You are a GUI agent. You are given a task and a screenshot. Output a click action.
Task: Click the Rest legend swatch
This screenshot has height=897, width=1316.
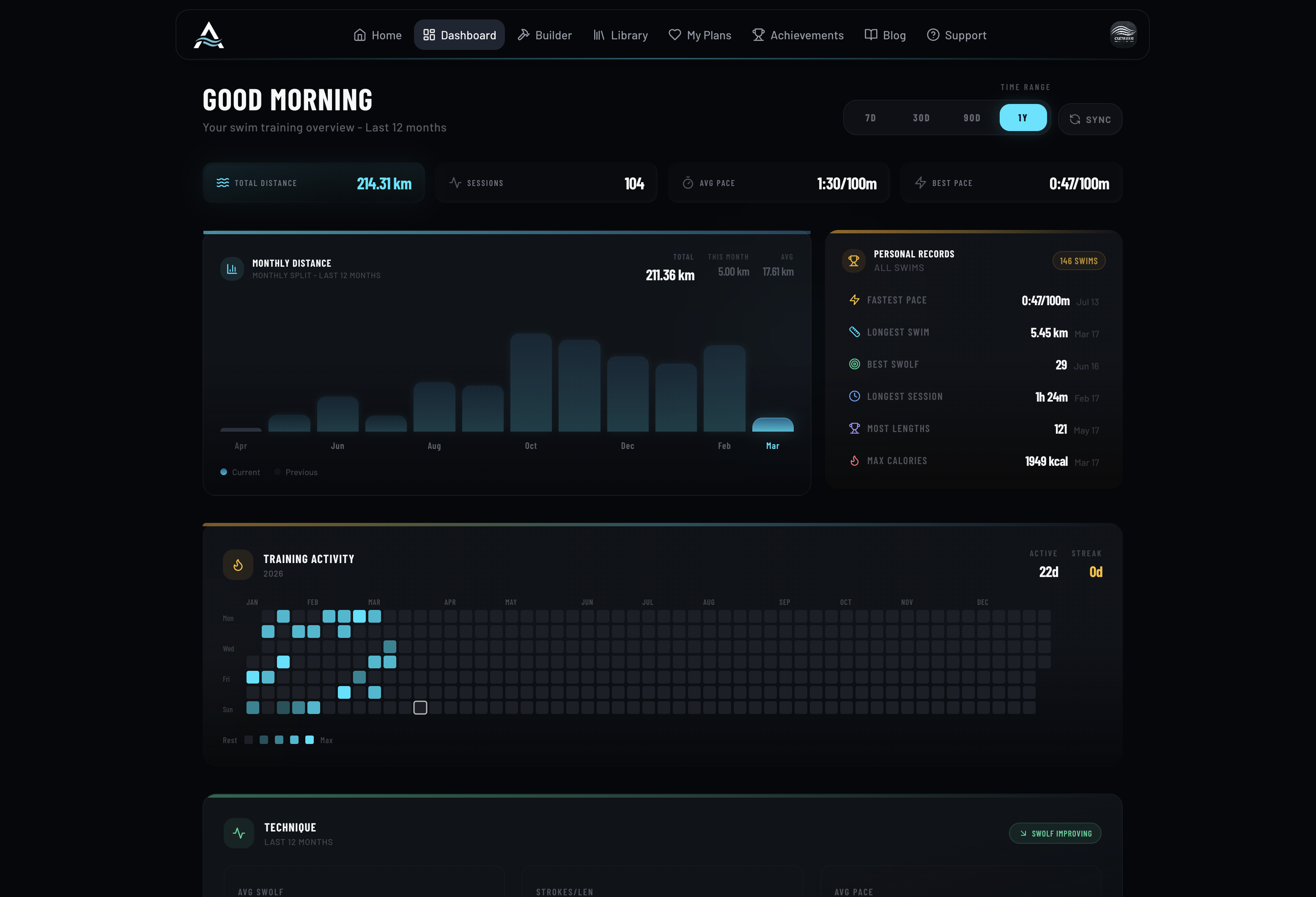coord(249,740)
